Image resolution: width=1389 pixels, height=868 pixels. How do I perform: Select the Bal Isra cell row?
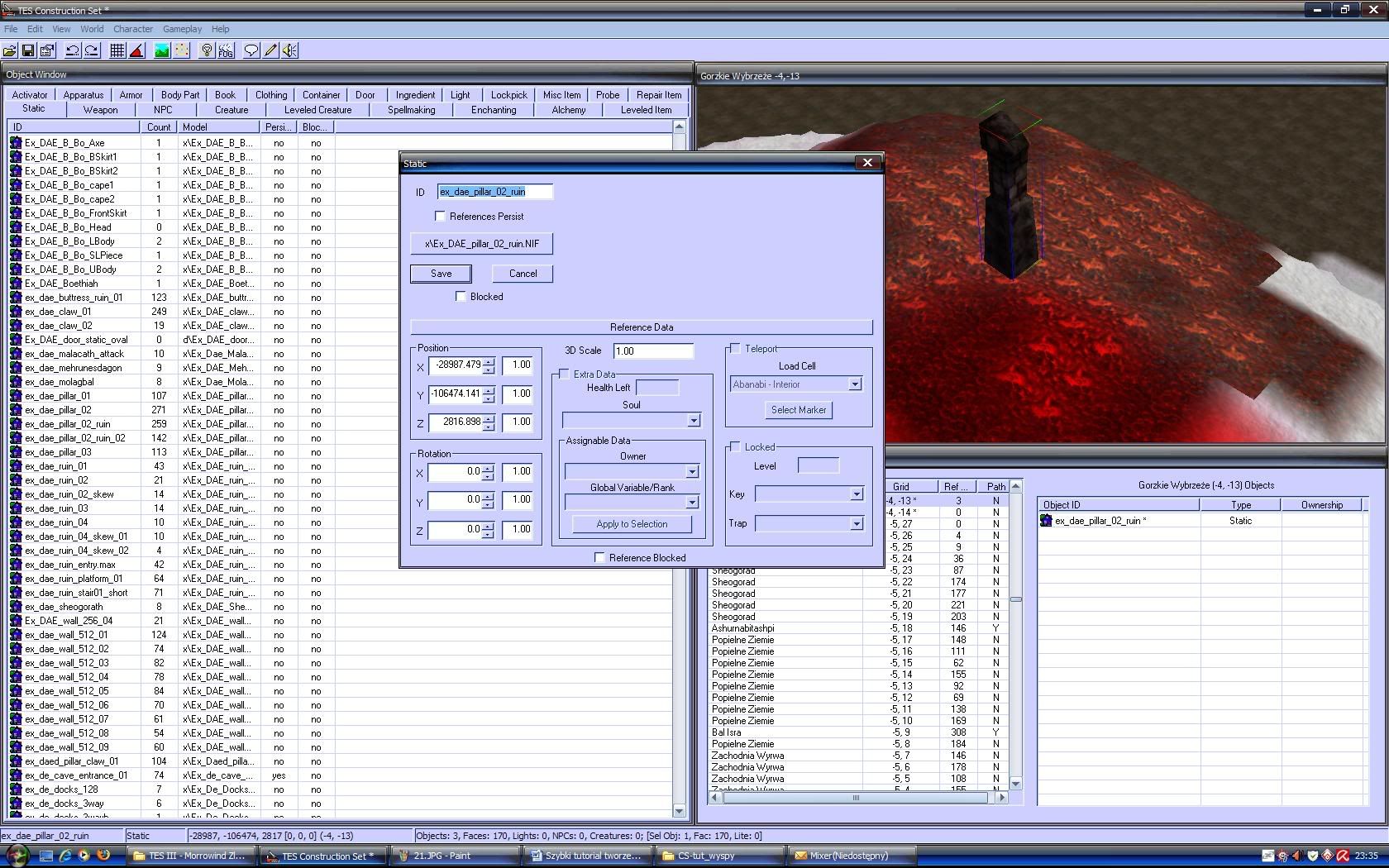coord(858,732)
